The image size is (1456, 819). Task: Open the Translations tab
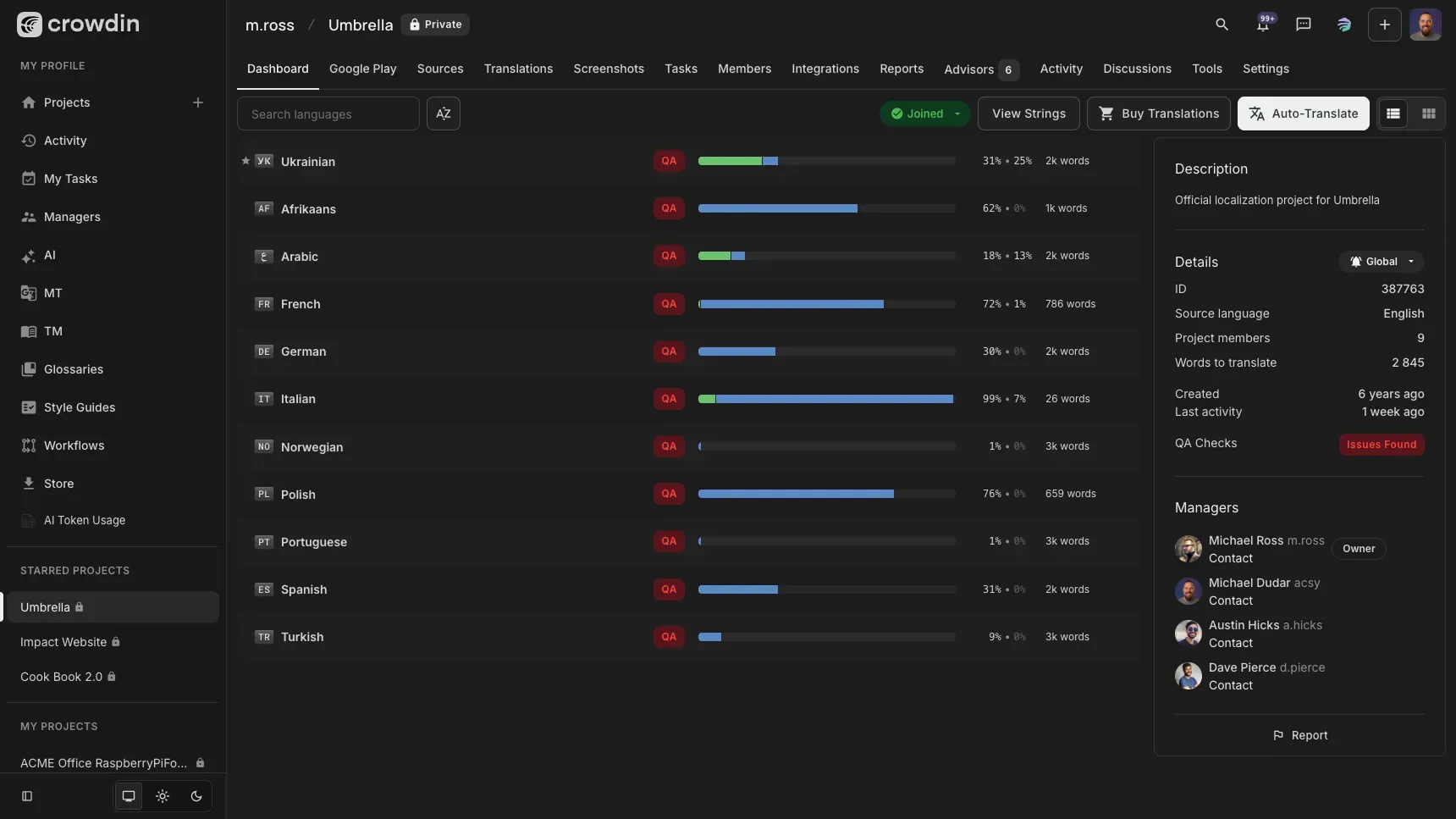point(518,69)
